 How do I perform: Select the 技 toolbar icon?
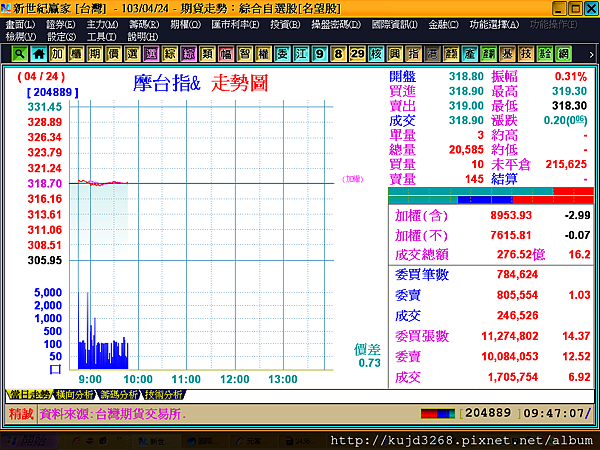coord(526,54)
